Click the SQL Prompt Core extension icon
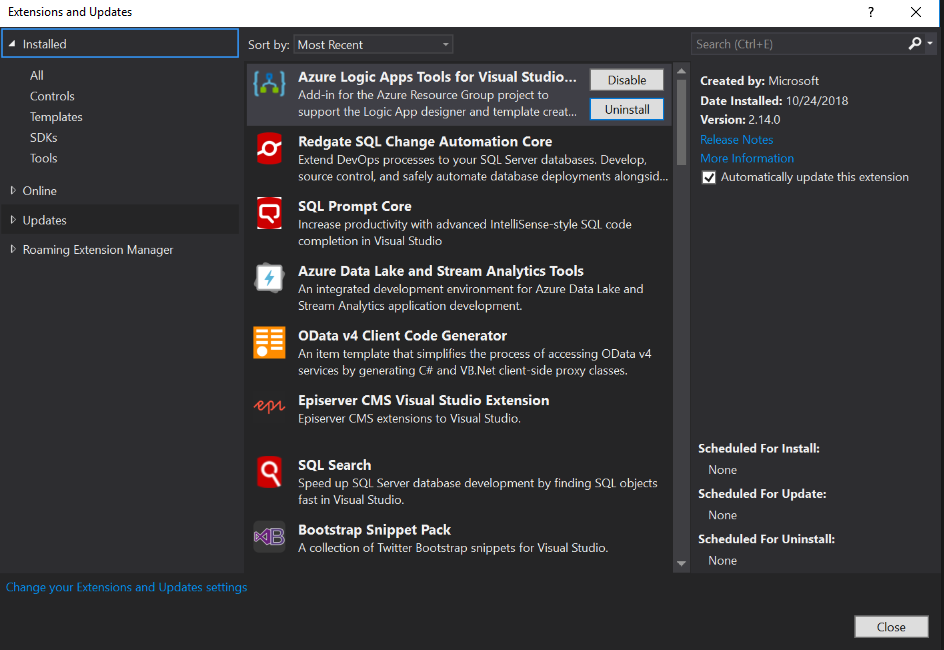Screen dimensions: 944x650 tap(269, 212)
